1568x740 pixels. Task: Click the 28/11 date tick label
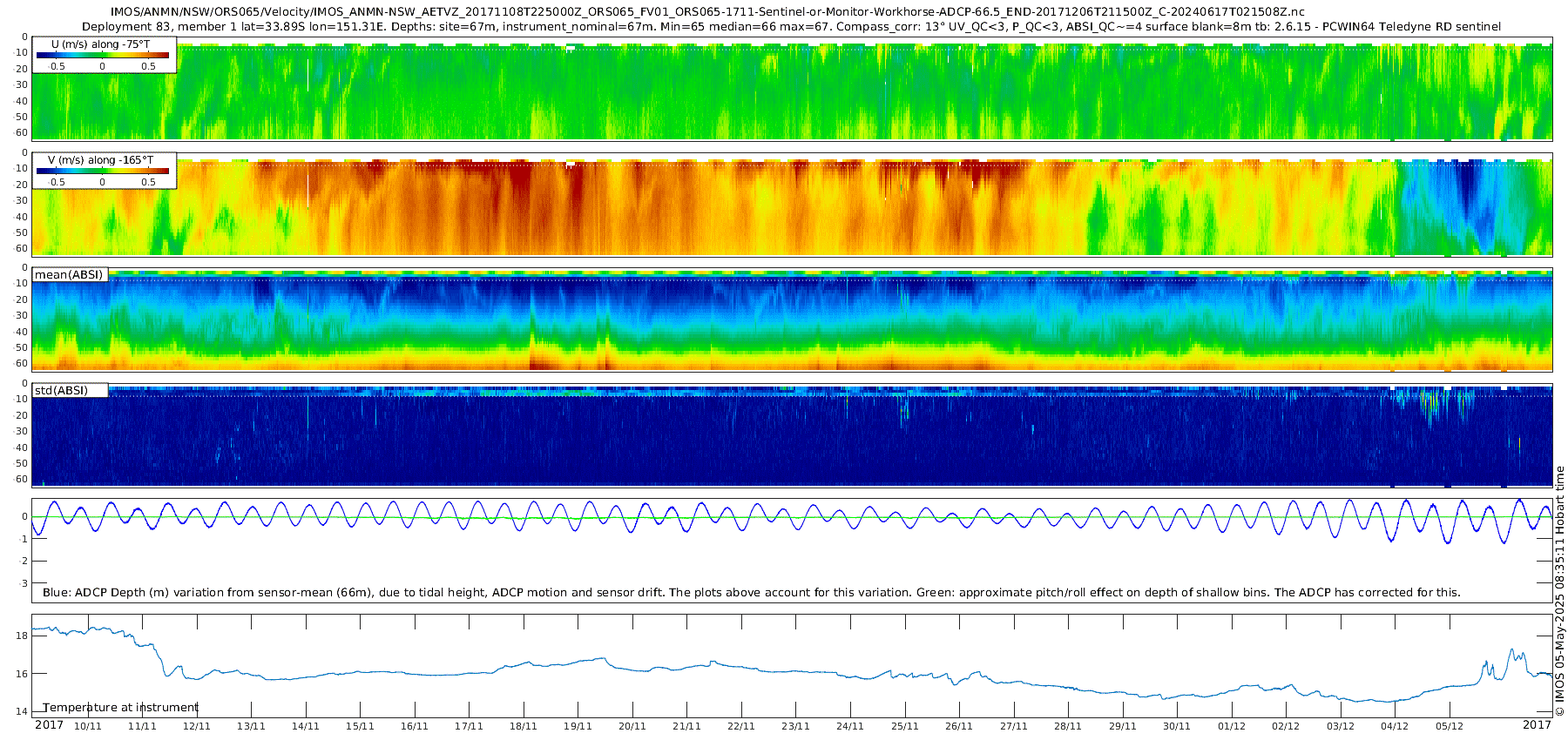1068,726
